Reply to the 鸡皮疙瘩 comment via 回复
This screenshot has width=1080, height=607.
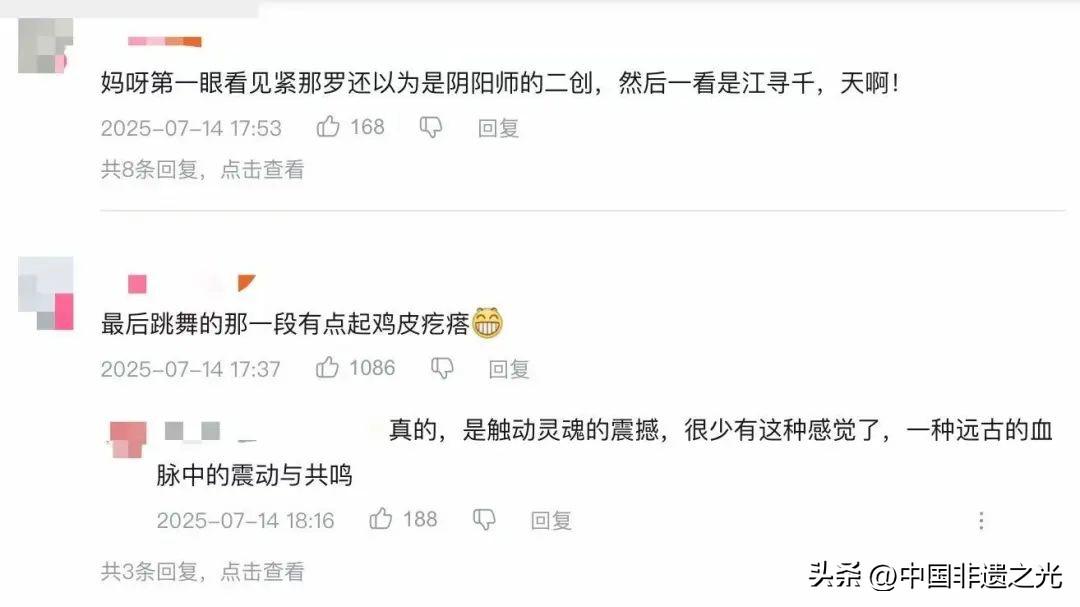tap(509, 369)
